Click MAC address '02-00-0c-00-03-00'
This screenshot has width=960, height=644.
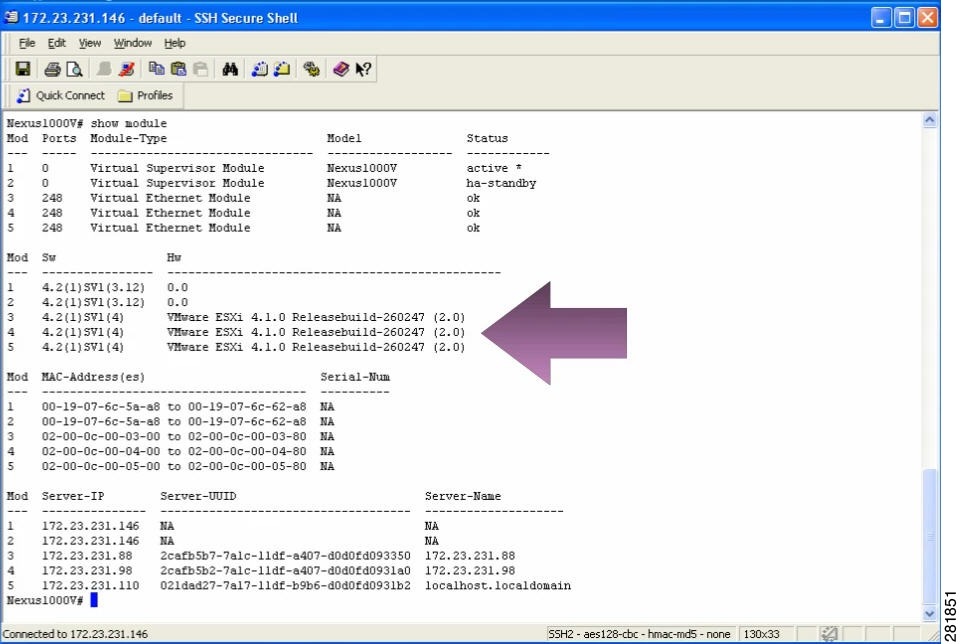pyautogui.click(x=101, y=436)
